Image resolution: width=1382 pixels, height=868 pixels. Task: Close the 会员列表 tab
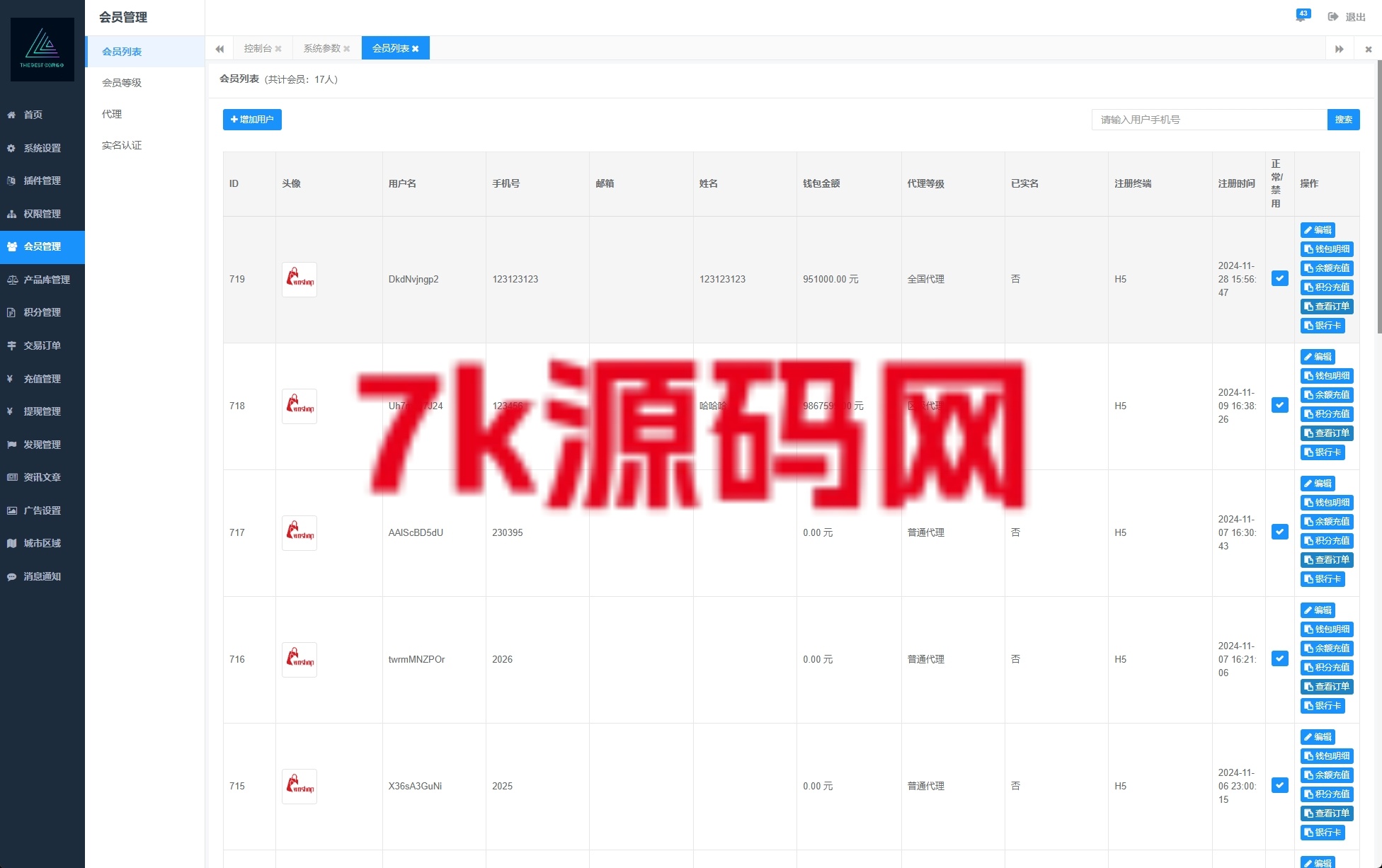coord(416,49)
